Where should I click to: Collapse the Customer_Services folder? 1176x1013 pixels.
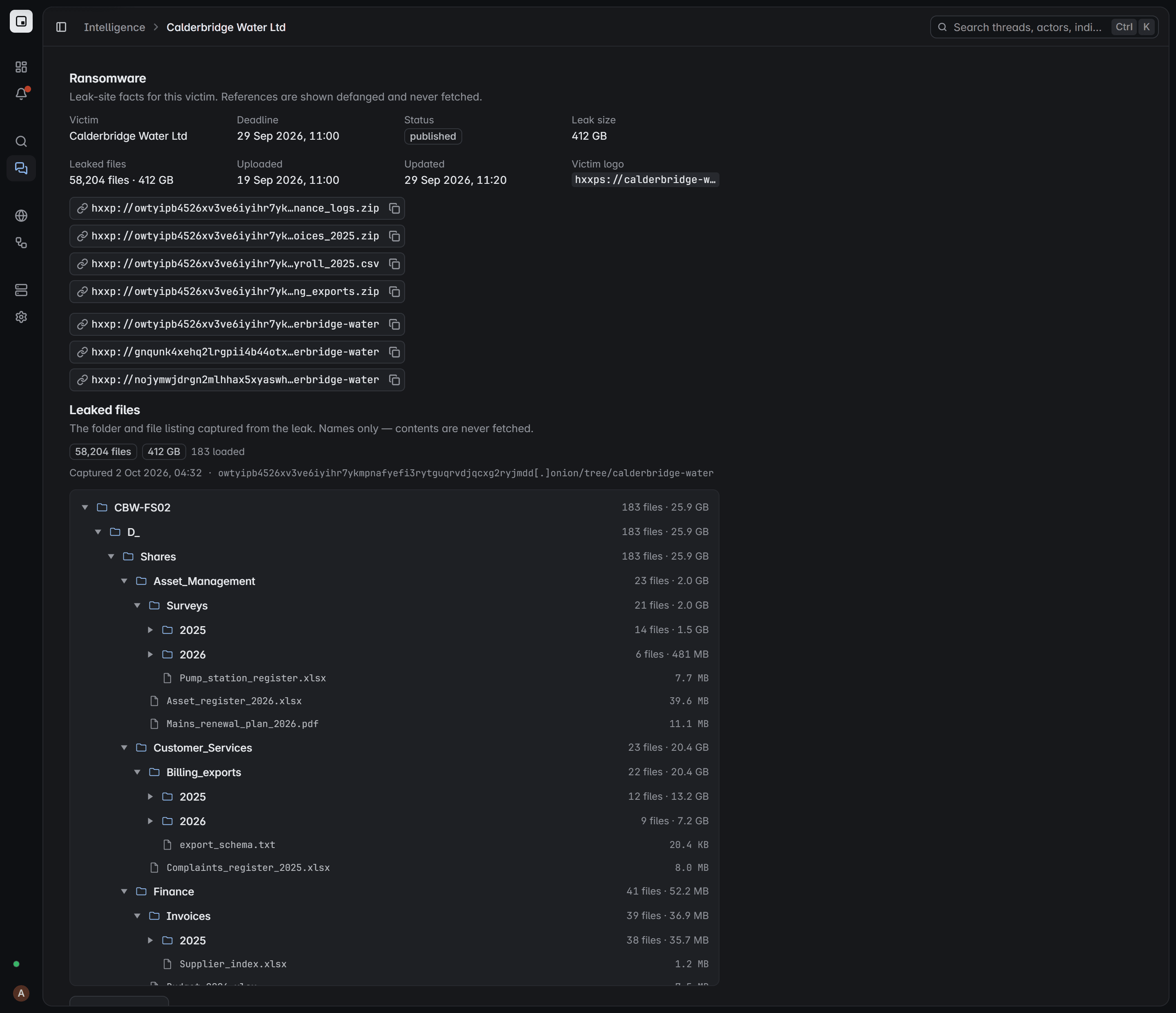pos(124,748)
